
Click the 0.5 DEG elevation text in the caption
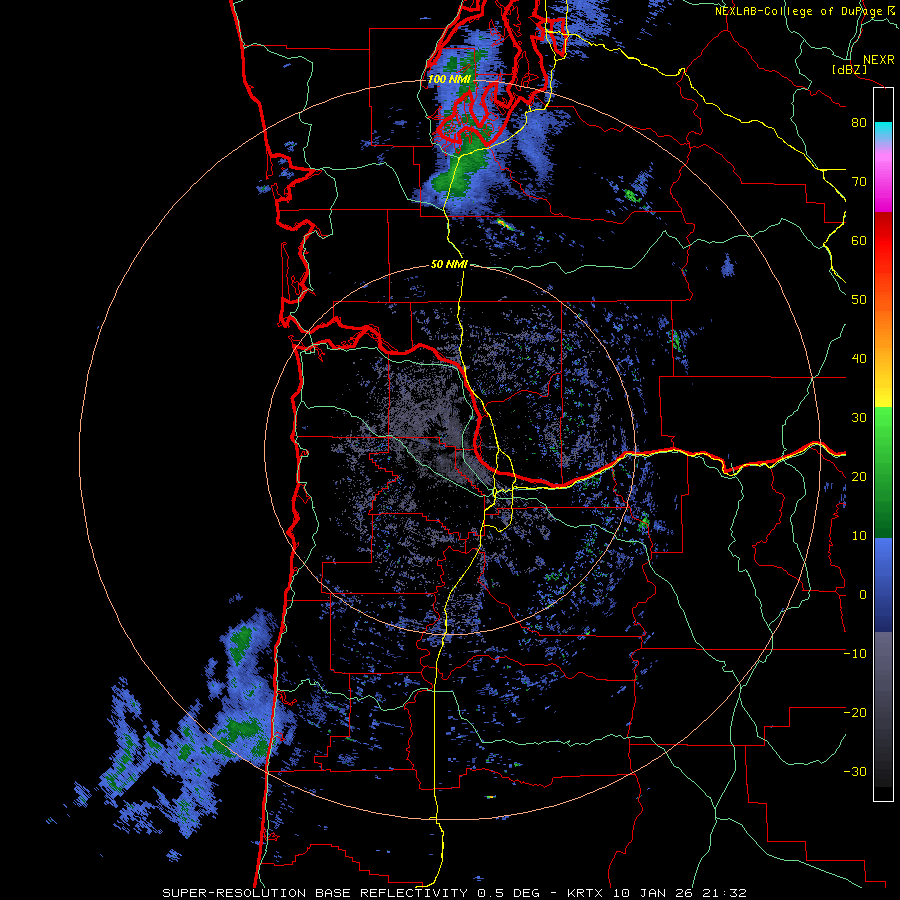coord(509,893)
